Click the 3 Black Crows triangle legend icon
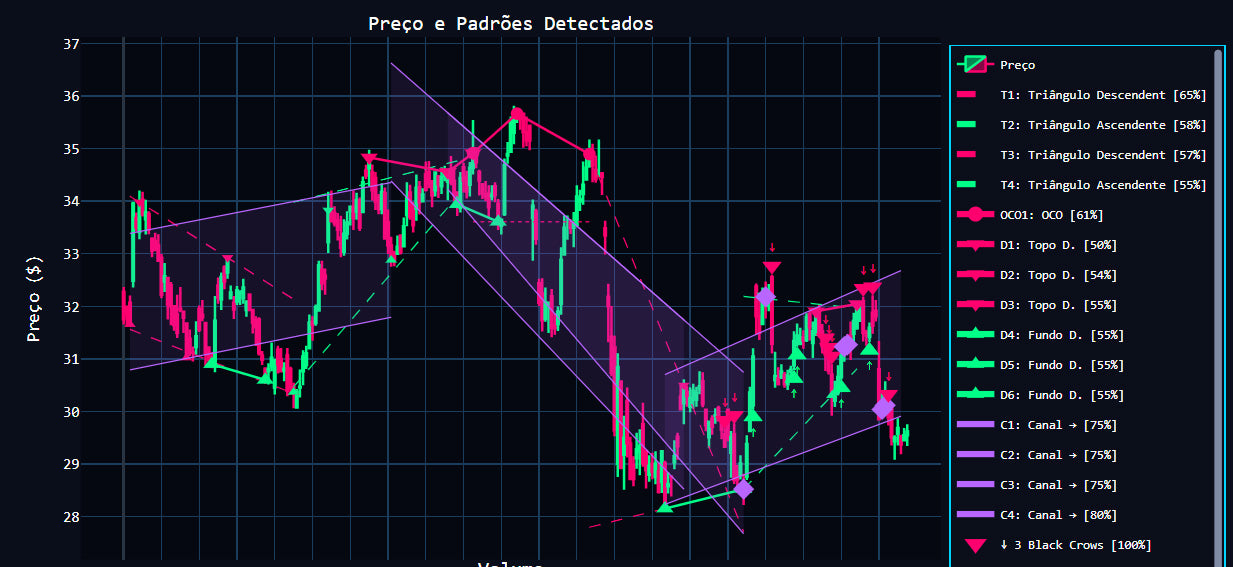This screenshot has height=567, width=1233. 973,545
